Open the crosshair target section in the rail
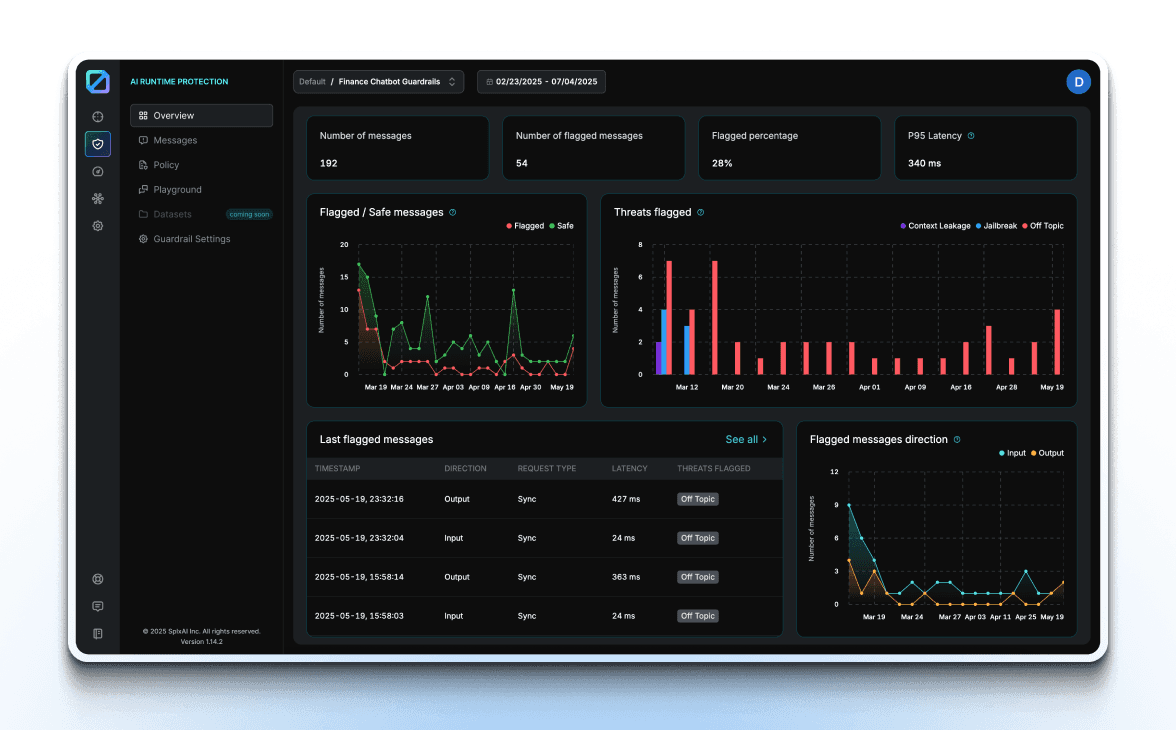This screenshot has width=1176, height=730. point(98,117)
